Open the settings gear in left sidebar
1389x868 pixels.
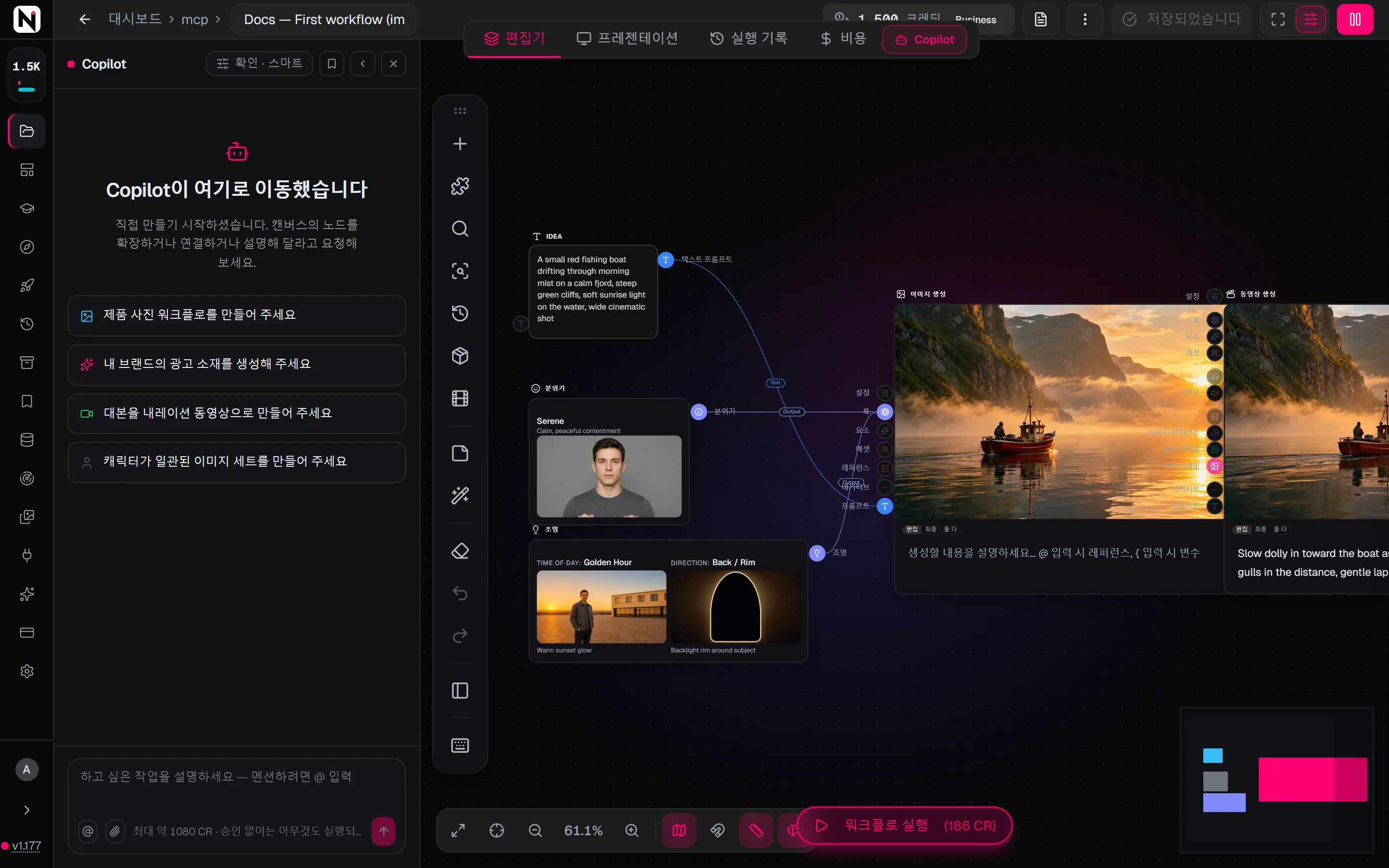pos(27,671)
